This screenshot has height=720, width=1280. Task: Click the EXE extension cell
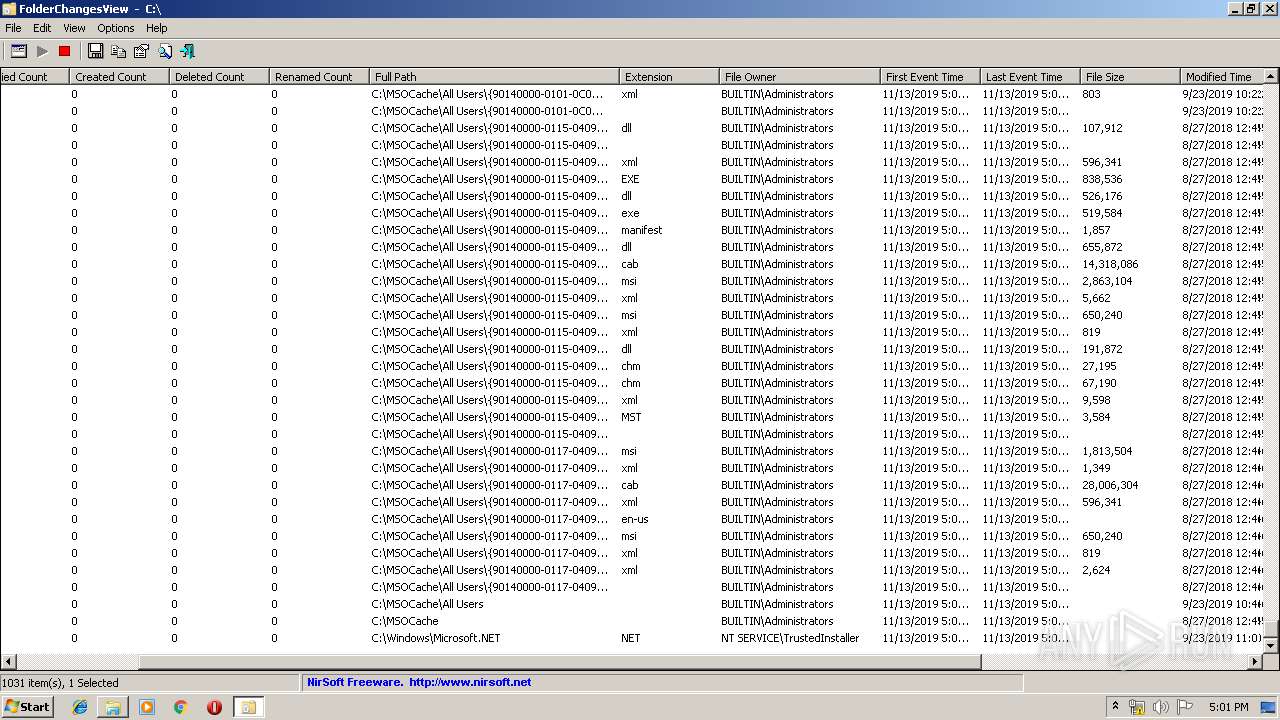coord(630,179)
